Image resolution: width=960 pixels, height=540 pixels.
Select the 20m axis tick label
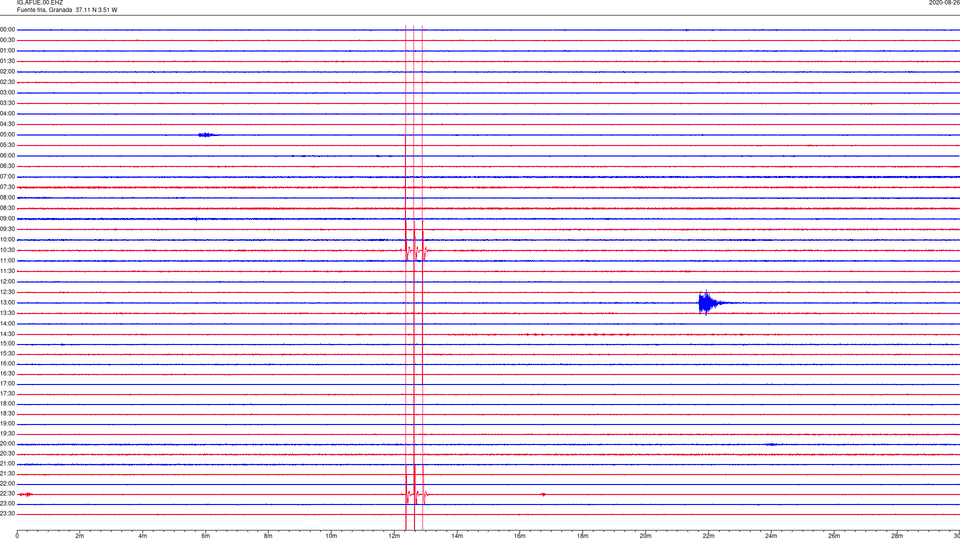pos(645,536)
